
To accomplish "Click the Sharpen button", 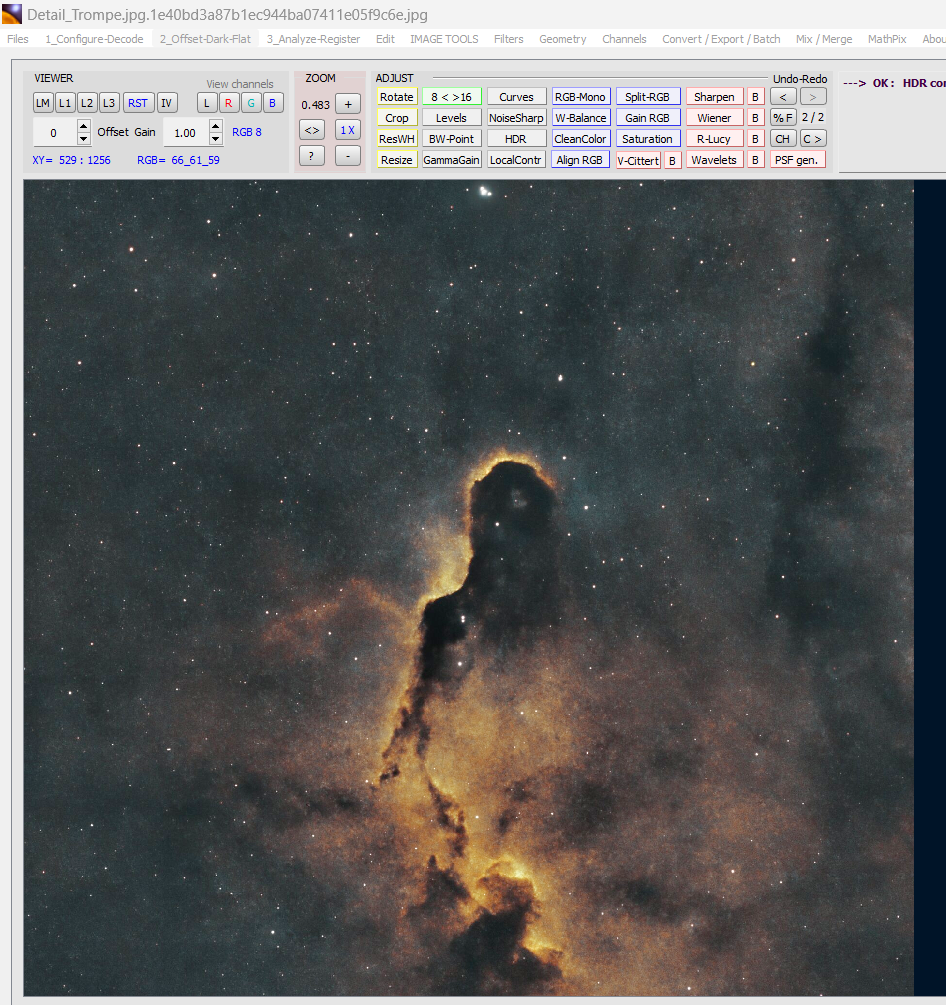I will [714, 97].
